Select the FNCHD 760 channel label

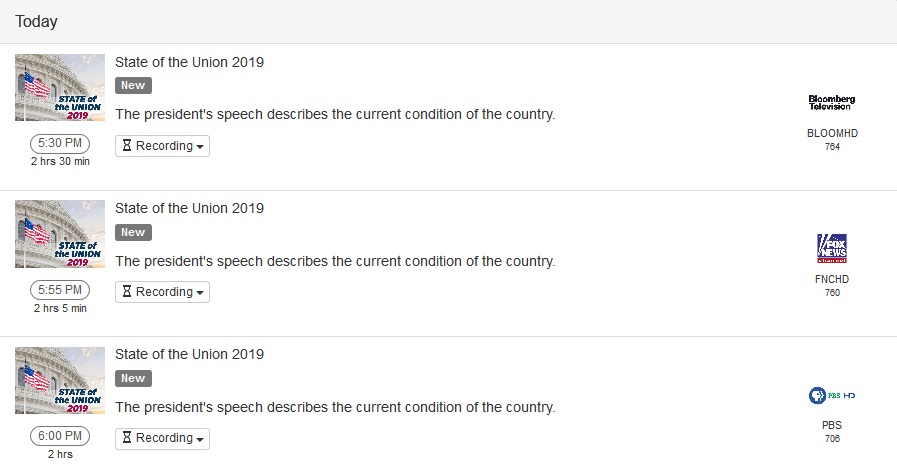pyautogui.click(x=832, y=285)
